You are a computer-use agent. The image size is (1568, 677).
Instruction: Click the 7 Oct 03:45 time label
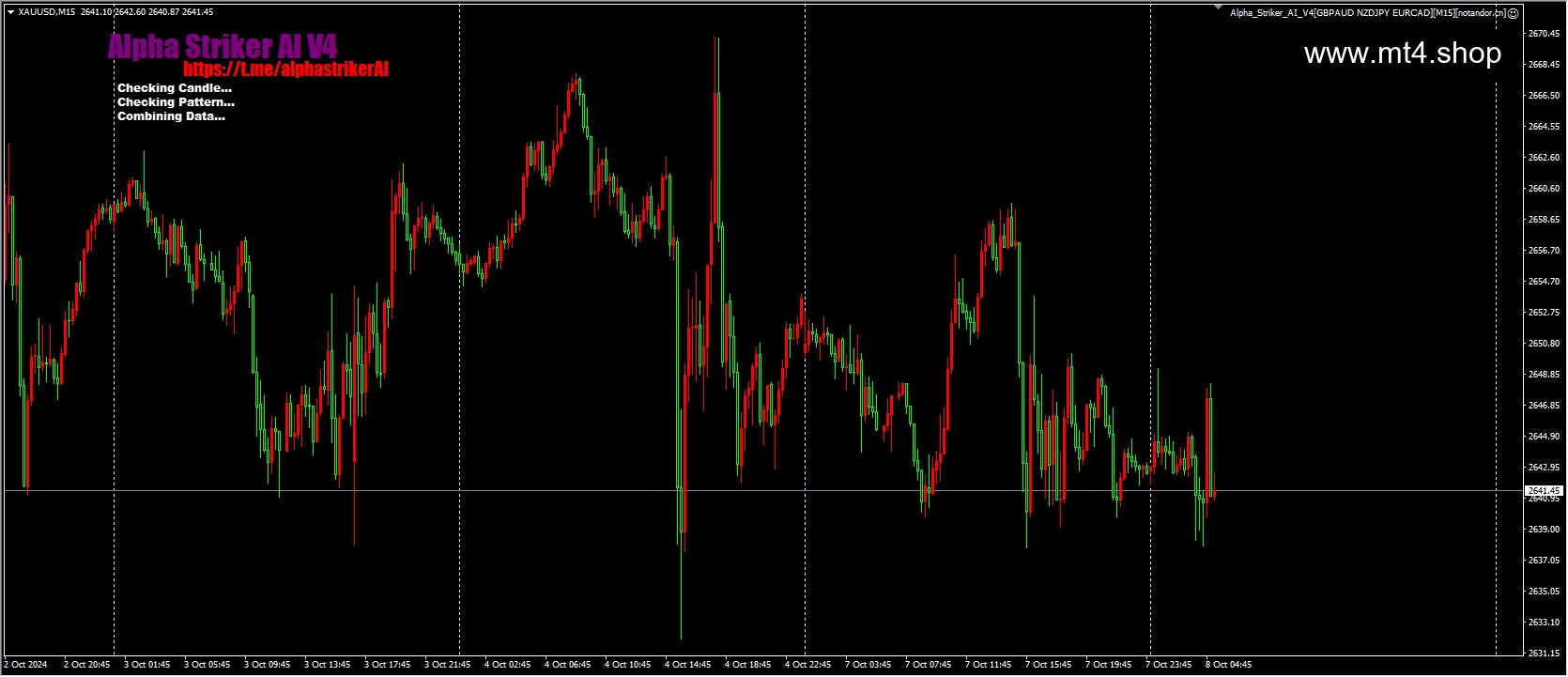(868, 665)
